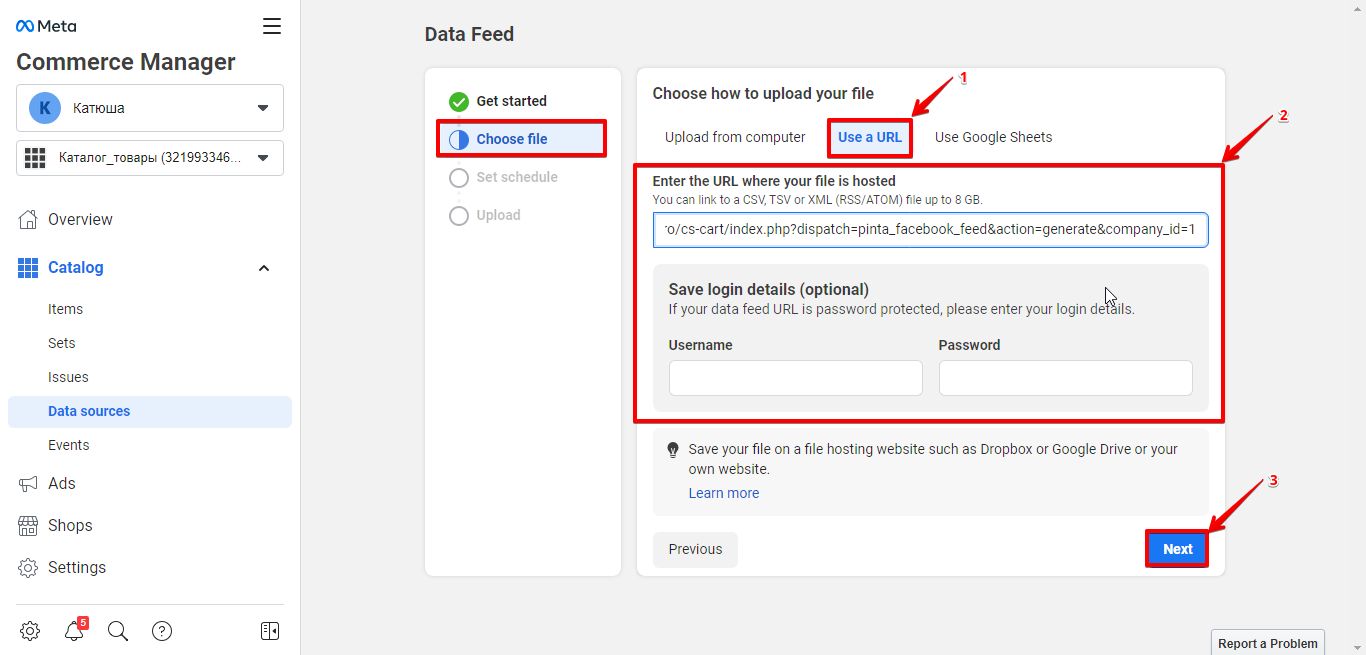1366x655 pixels.
Task: Open the help question mark icon
Action: 162,631
